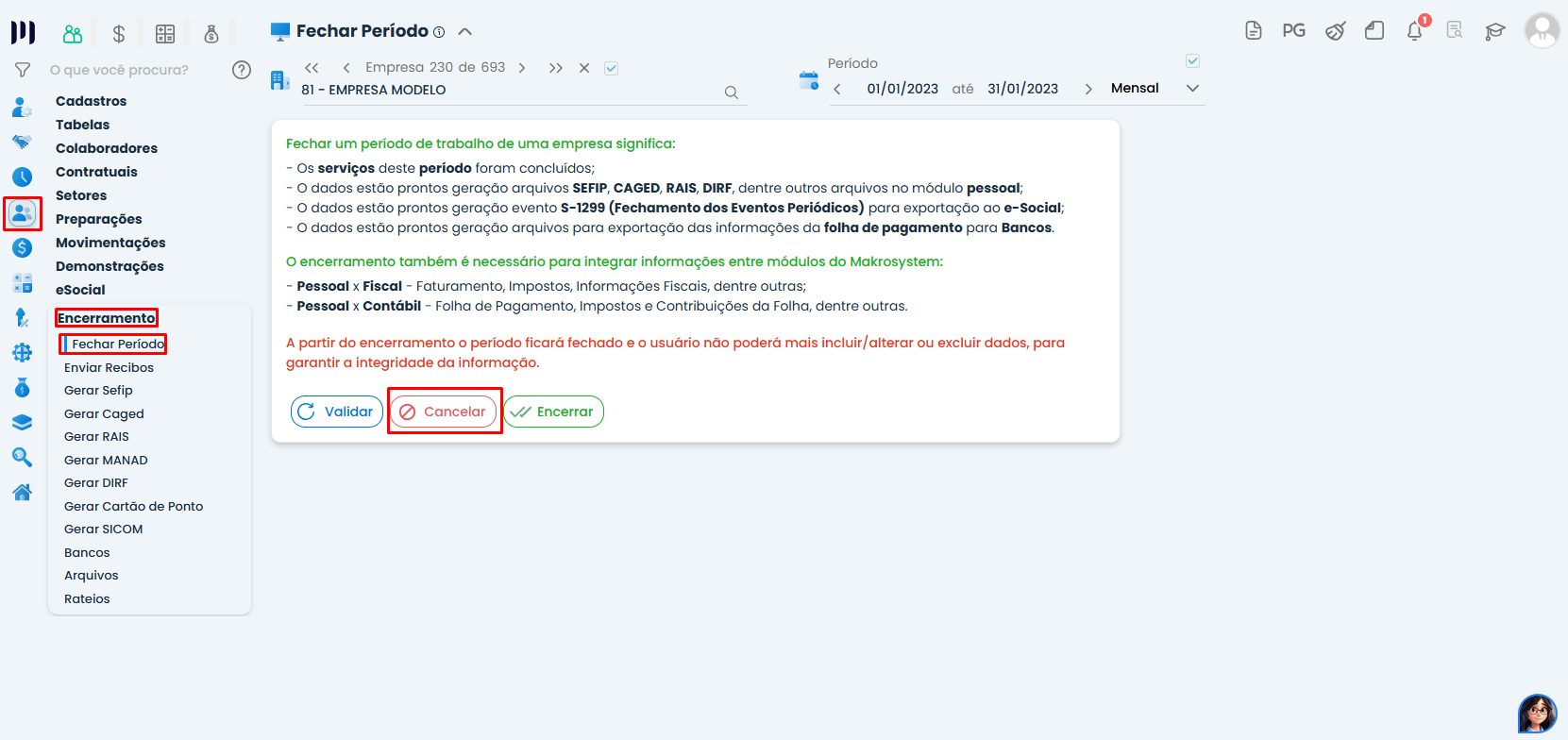The width and height of the screenshot is (1568, 740).
Task: Open the Demonstrações menu
Action: coord(110,266)
